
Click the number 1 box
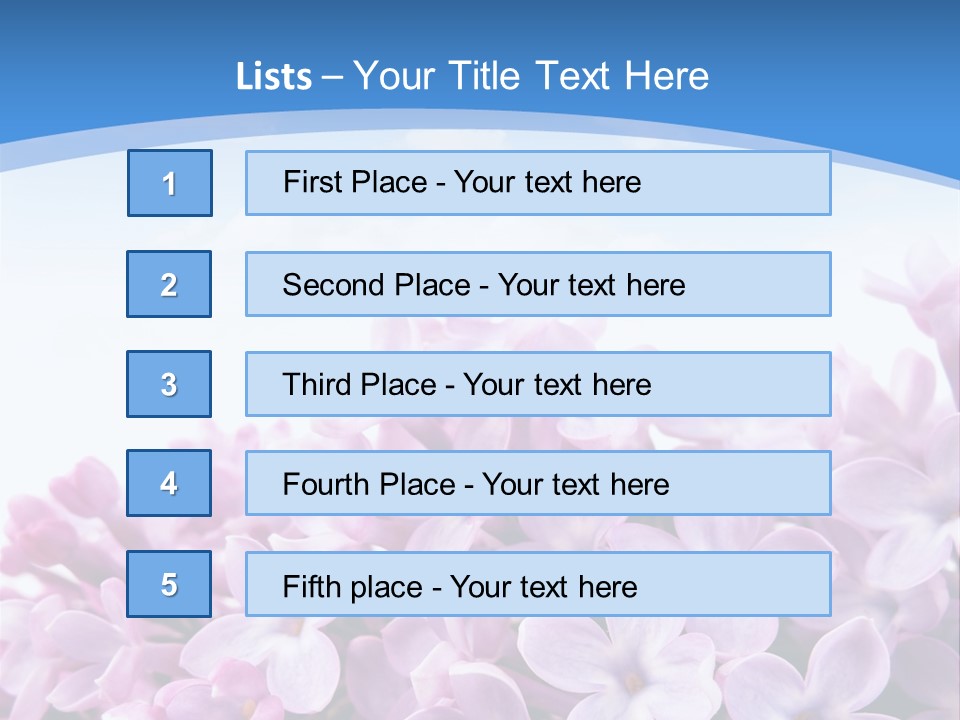(170, 183)
